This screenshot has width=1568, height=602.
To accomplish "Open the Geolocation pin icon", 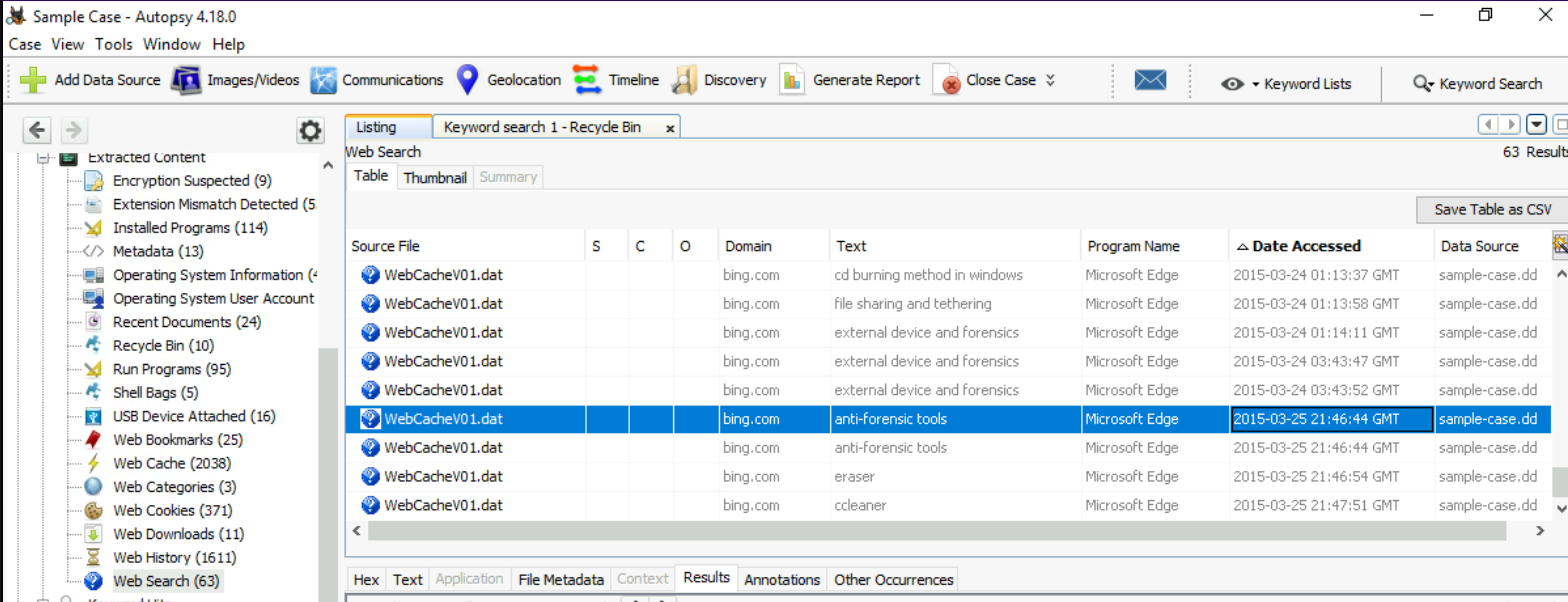I will (x=467, y=80).
